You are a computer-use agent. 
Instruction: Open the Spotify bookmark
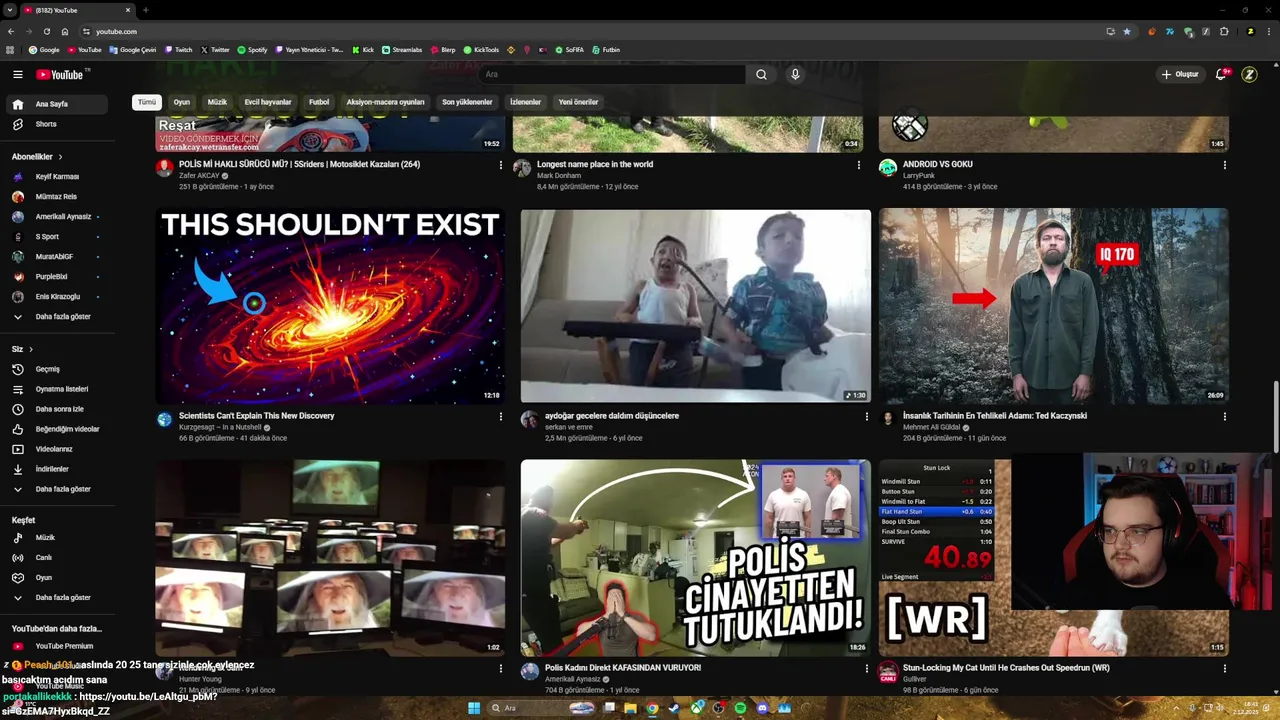[x=252, y=49]
